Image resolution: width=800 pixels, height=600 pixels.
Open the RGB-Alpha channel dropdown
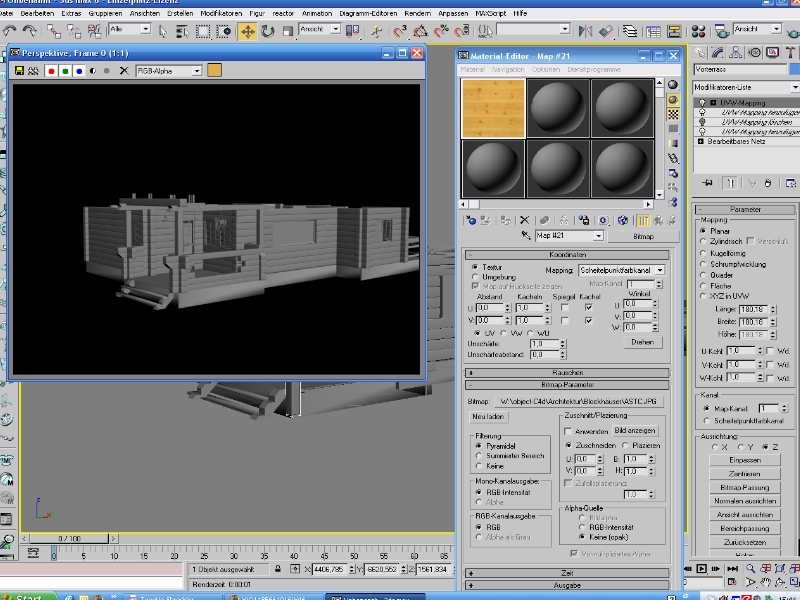(169, 71)
